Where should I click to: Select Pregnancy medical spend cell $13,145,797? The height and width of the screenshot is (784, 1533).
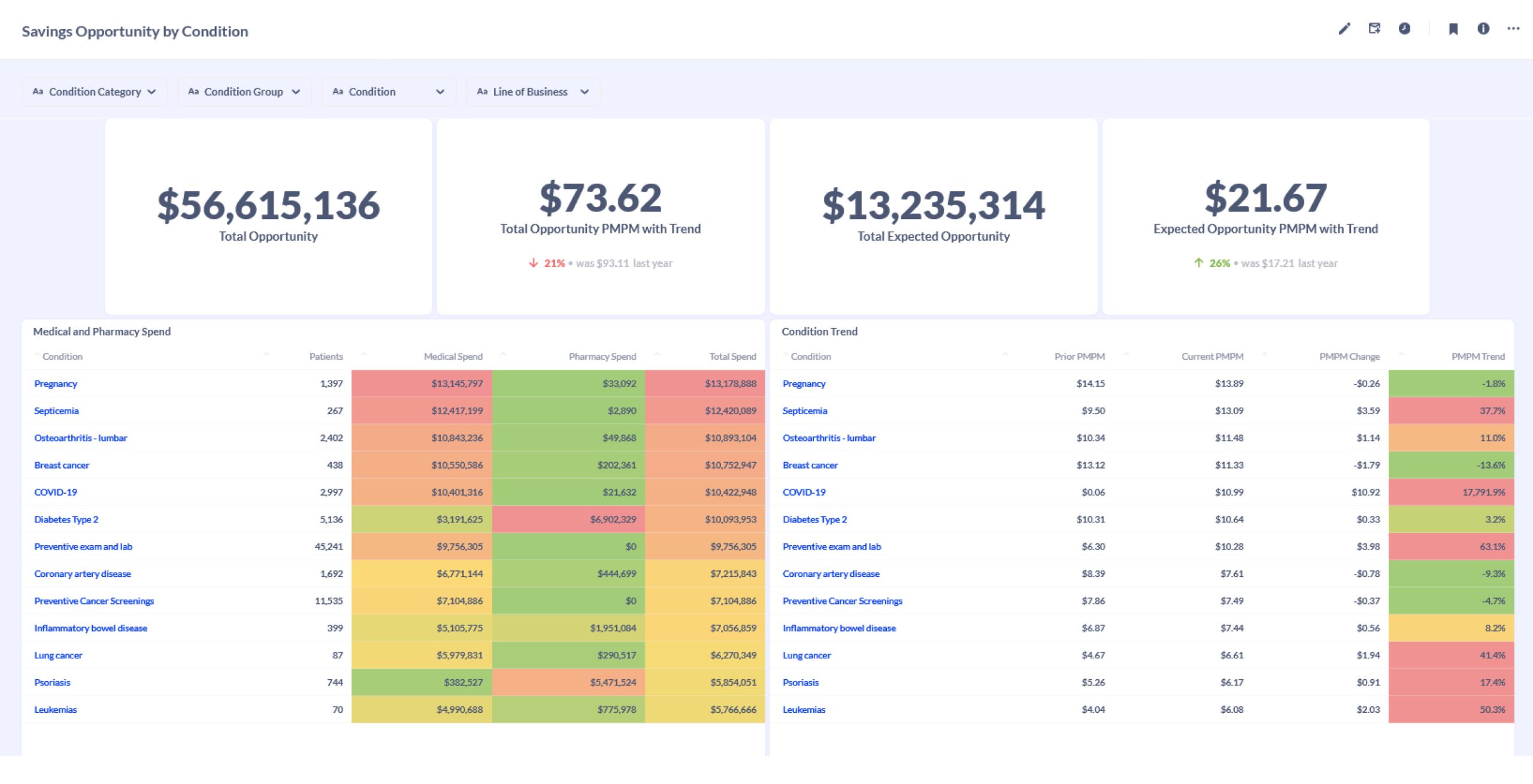pyautogui.click(x=422, y=384)
